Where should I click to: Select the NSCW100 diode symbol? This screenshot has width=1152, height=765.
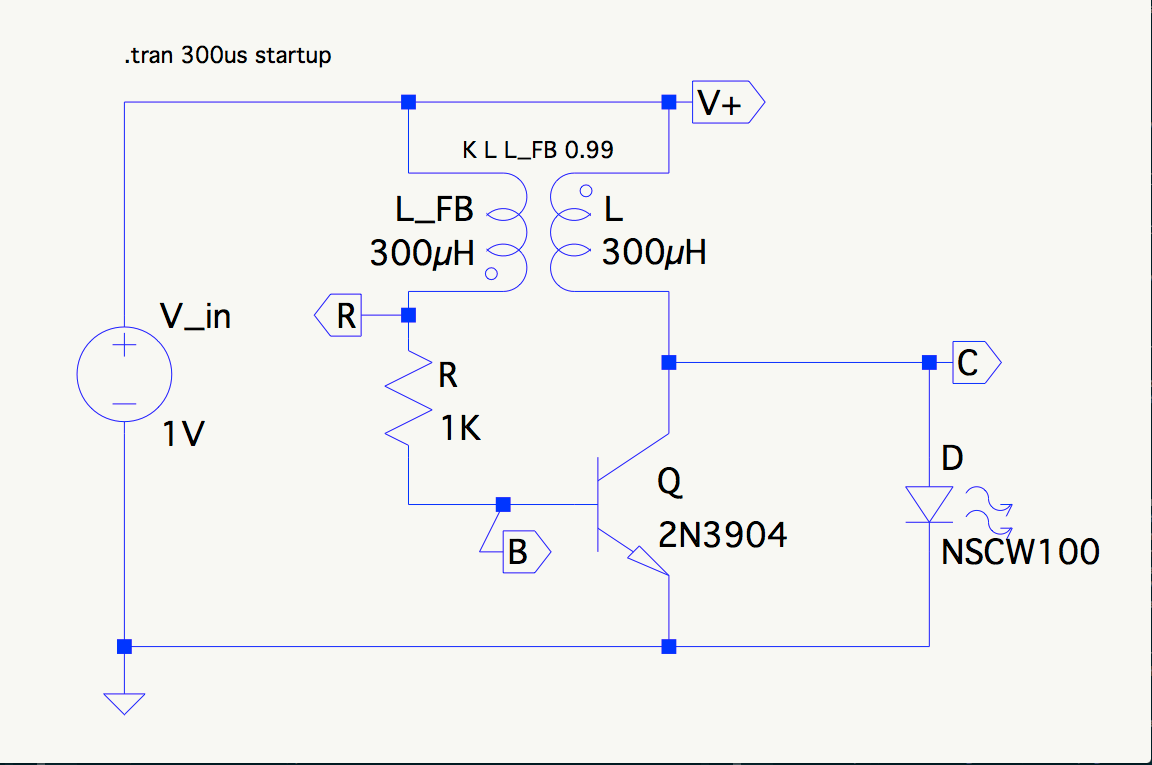point(929,503)
